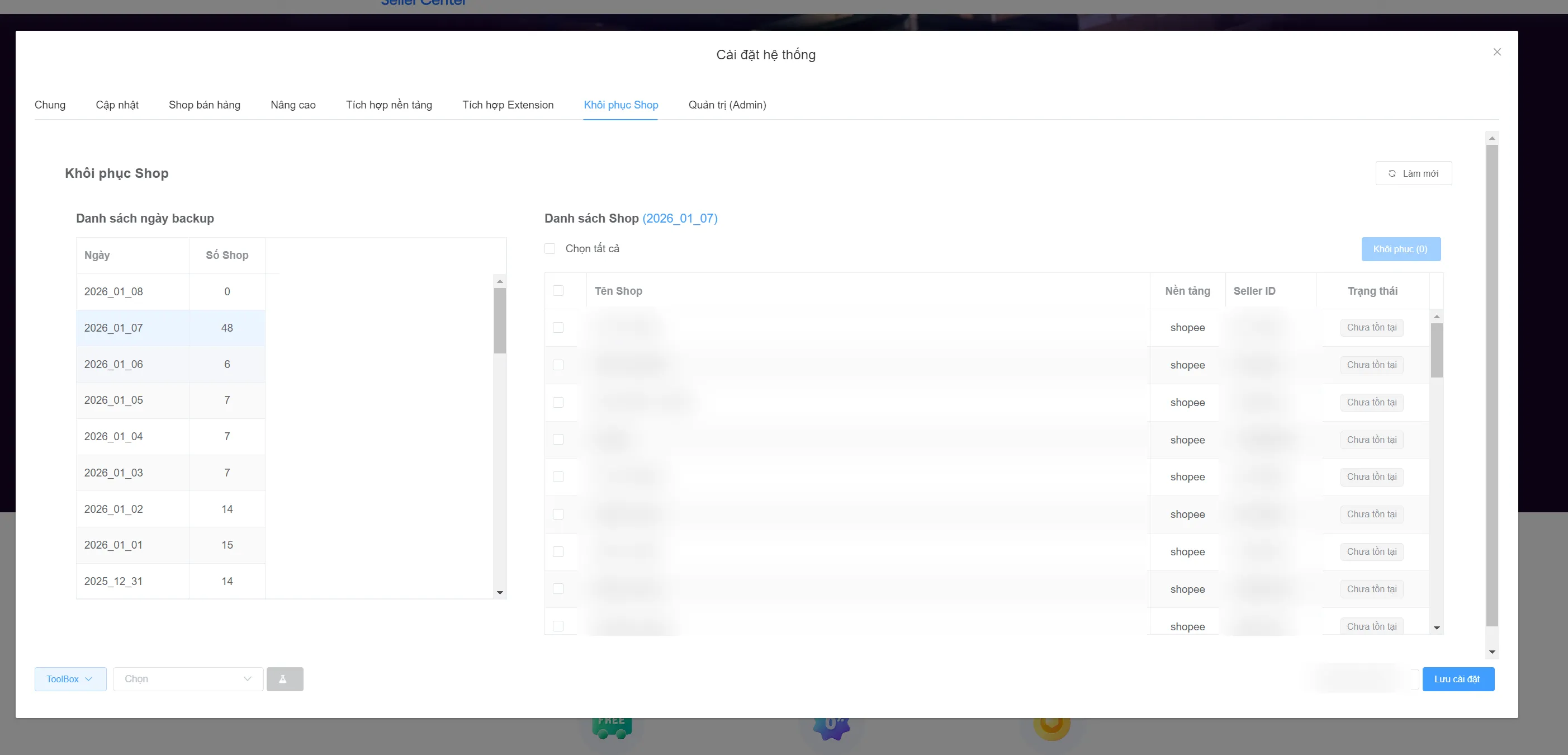Open the Quản trị (Admin) tab

(x=727, y=105)
